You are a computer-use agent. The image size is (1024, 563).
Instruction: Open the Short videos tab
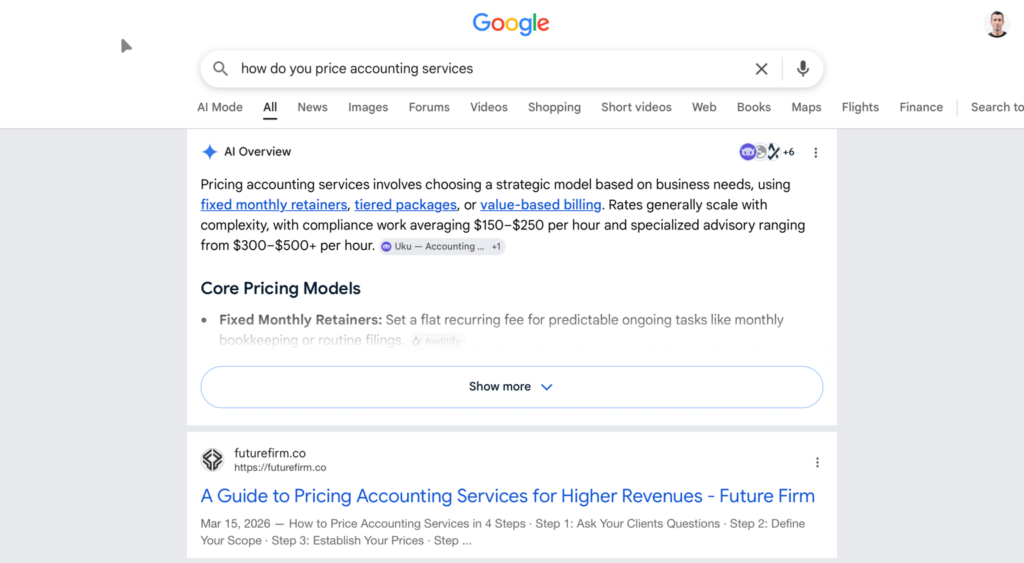tap(636, 107)
